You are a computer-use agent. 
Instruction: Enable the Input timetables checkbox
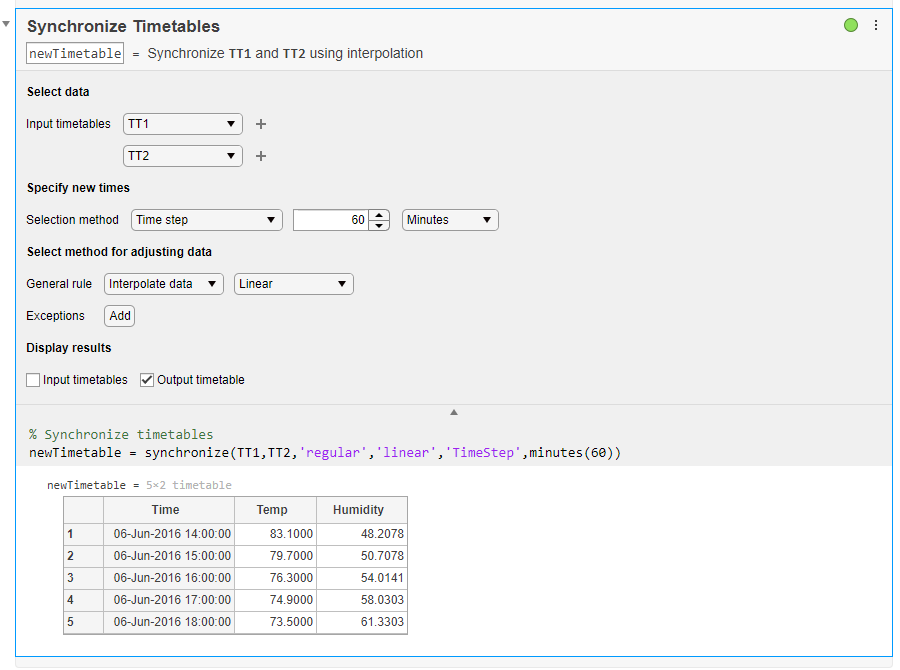[x=33, y=380]
